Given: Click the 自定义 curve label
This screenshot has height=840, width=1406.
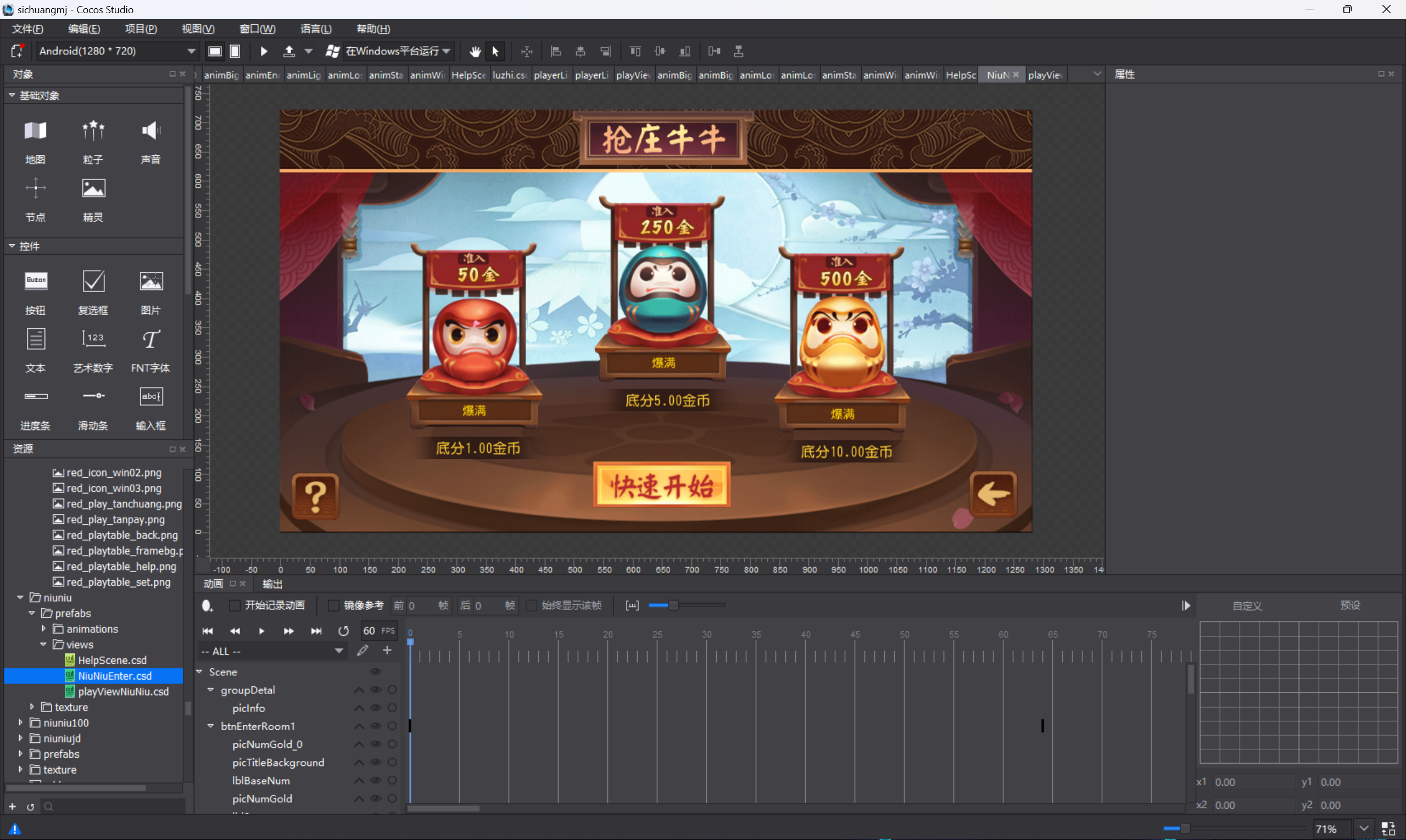Looking at the screenshot, I should [x=1247, y=606].
